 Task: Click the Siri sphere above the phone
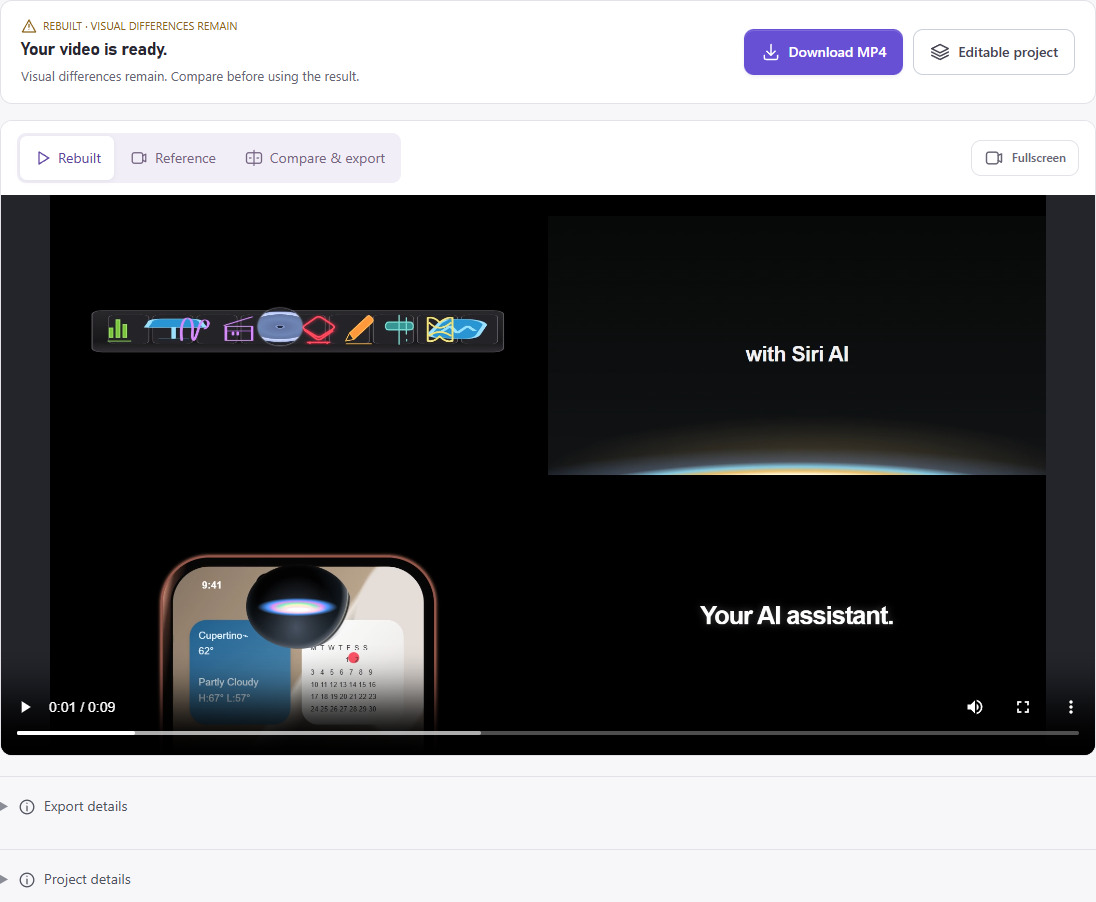point(298,607)
